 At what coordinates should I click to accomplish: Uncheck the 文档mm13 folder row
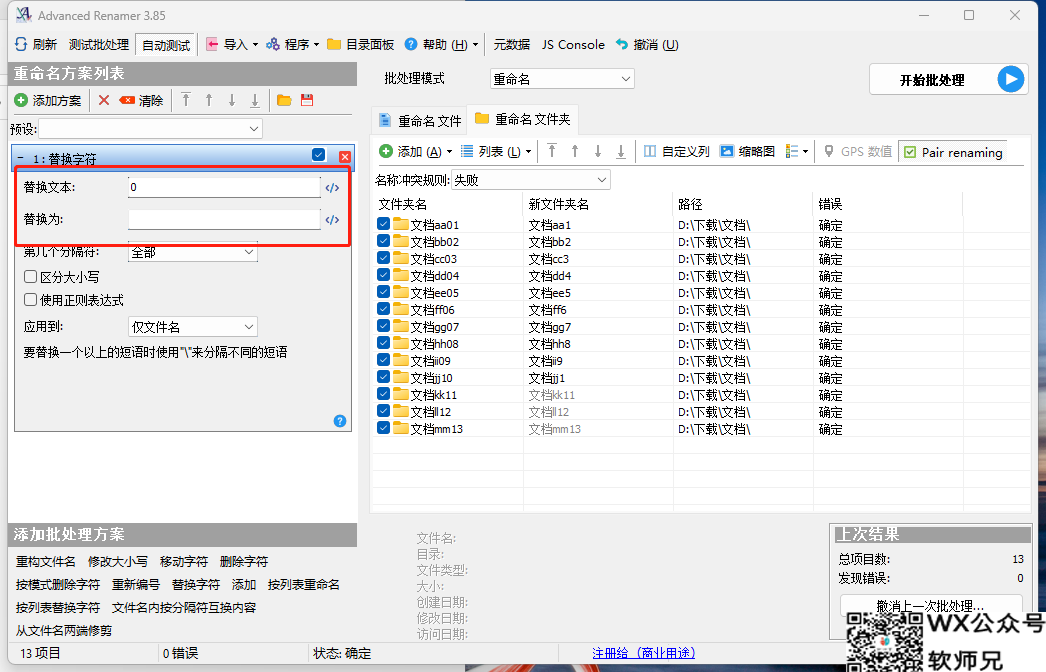pyautogui.click(x=384, y=428)
